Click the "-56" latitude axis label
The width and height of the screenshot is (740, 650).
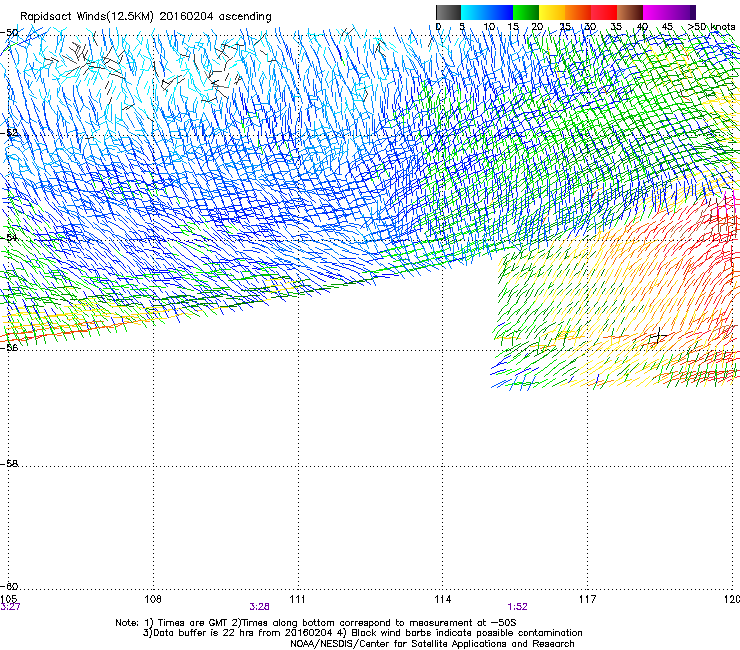coord(9,347)
